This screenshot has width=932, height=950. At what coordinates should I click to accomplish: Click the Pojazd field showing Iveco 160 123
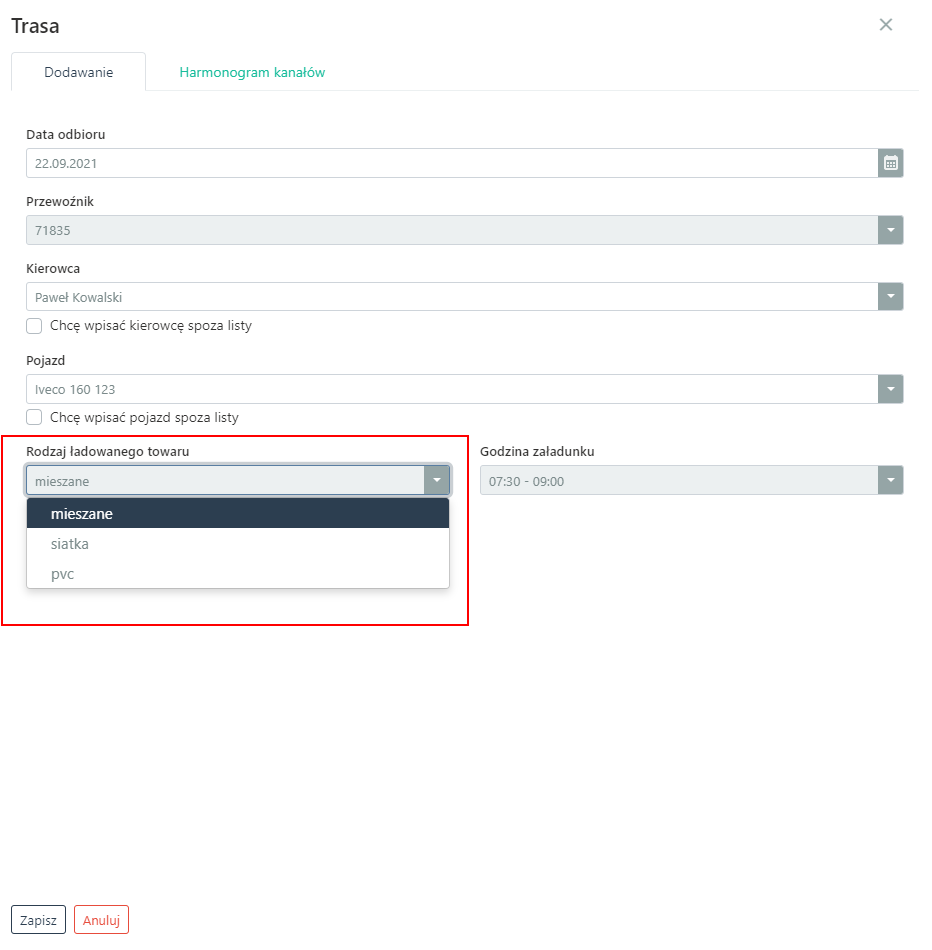pos(450,389)
